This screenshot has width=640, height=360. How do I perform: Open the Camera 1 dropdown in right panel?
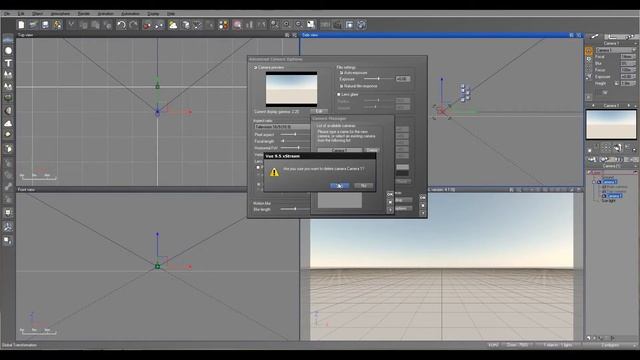coord(616,50)
